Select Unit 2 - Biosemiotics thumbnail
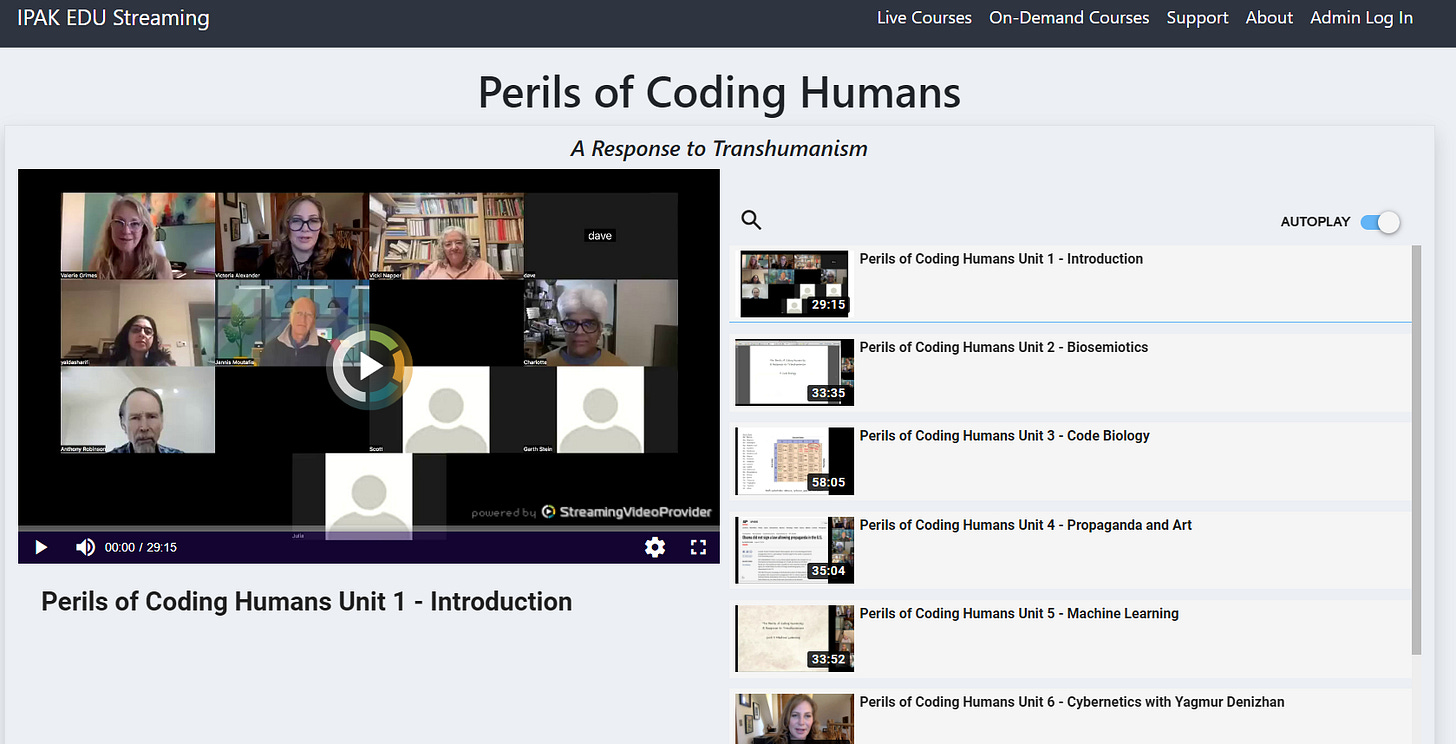The width and height of the screenshot is (1456, 744). coord(794,372)
